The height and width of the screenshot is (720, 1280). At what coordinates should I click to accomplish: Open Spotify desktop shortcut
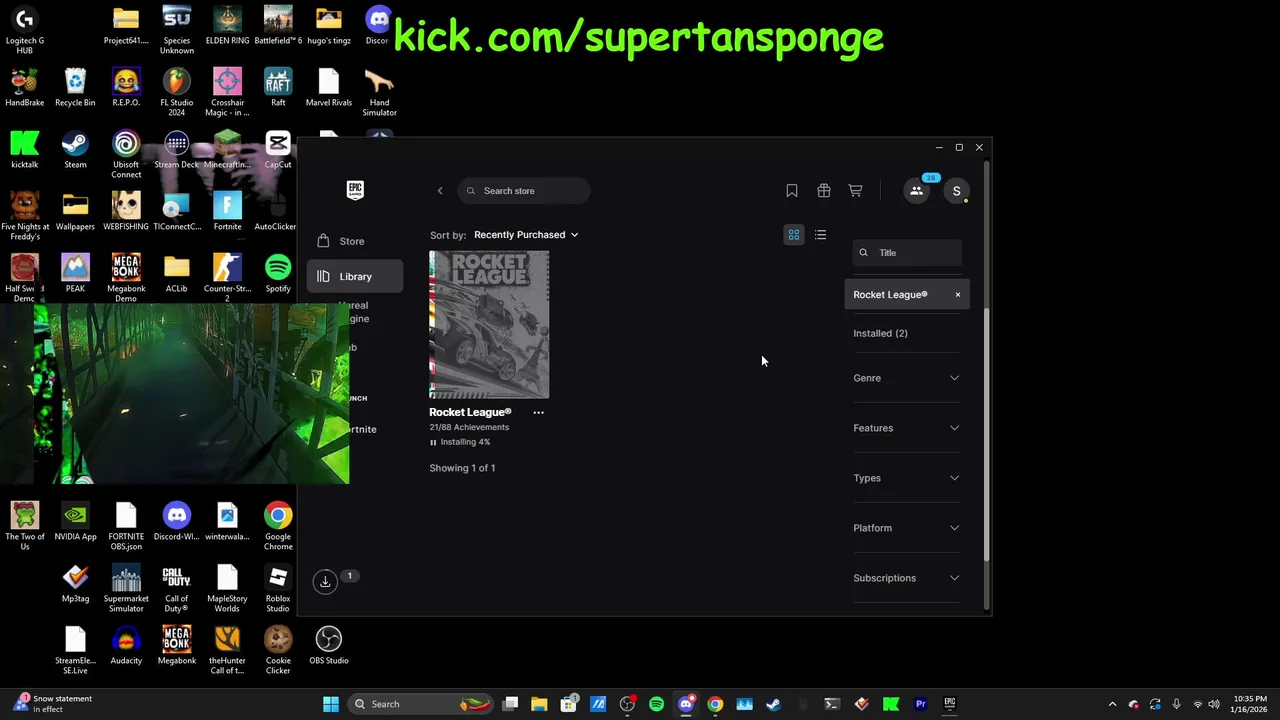click(278, 274)
